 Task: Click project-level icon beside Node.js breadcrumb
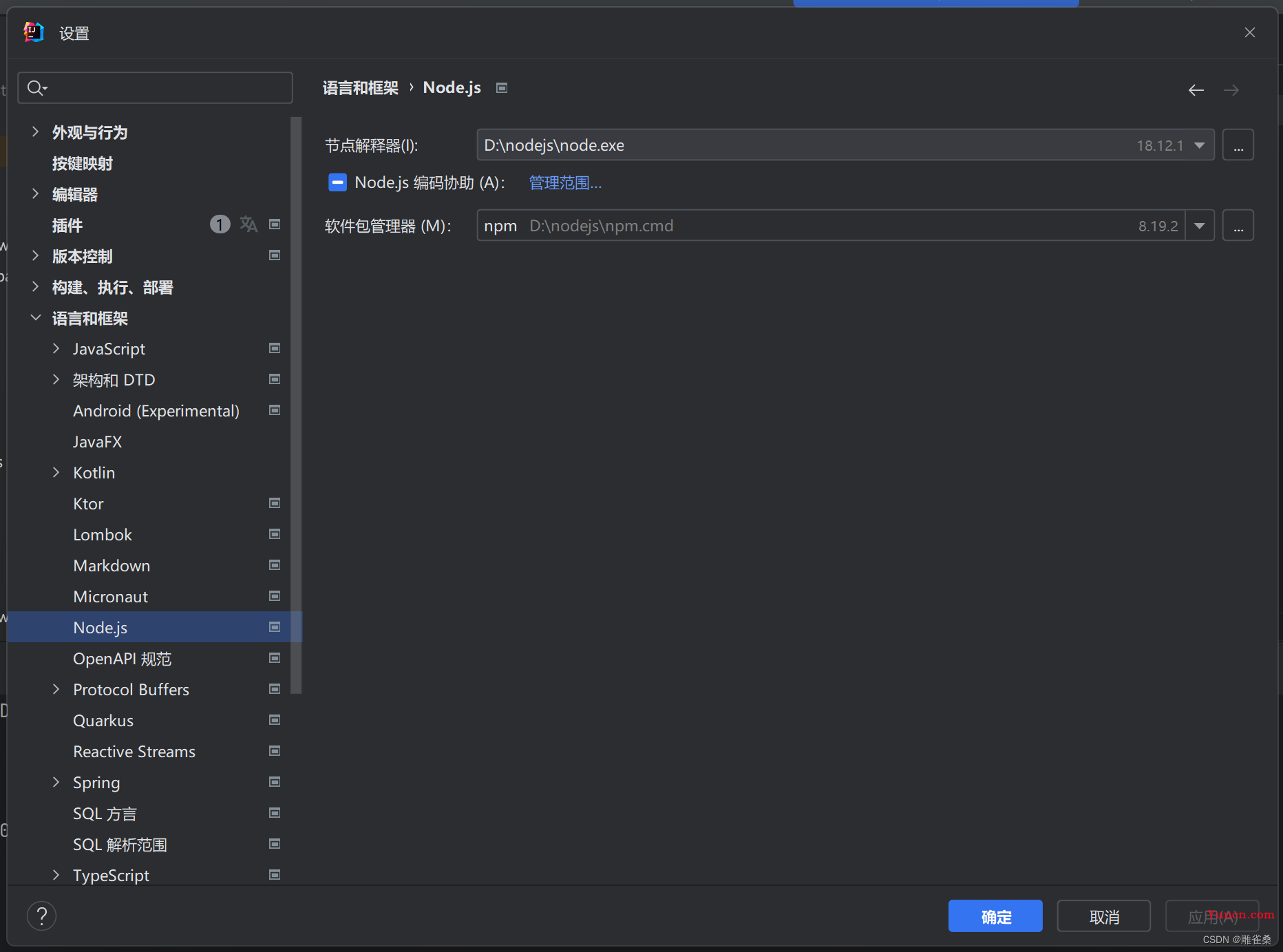tap(502, 87)
